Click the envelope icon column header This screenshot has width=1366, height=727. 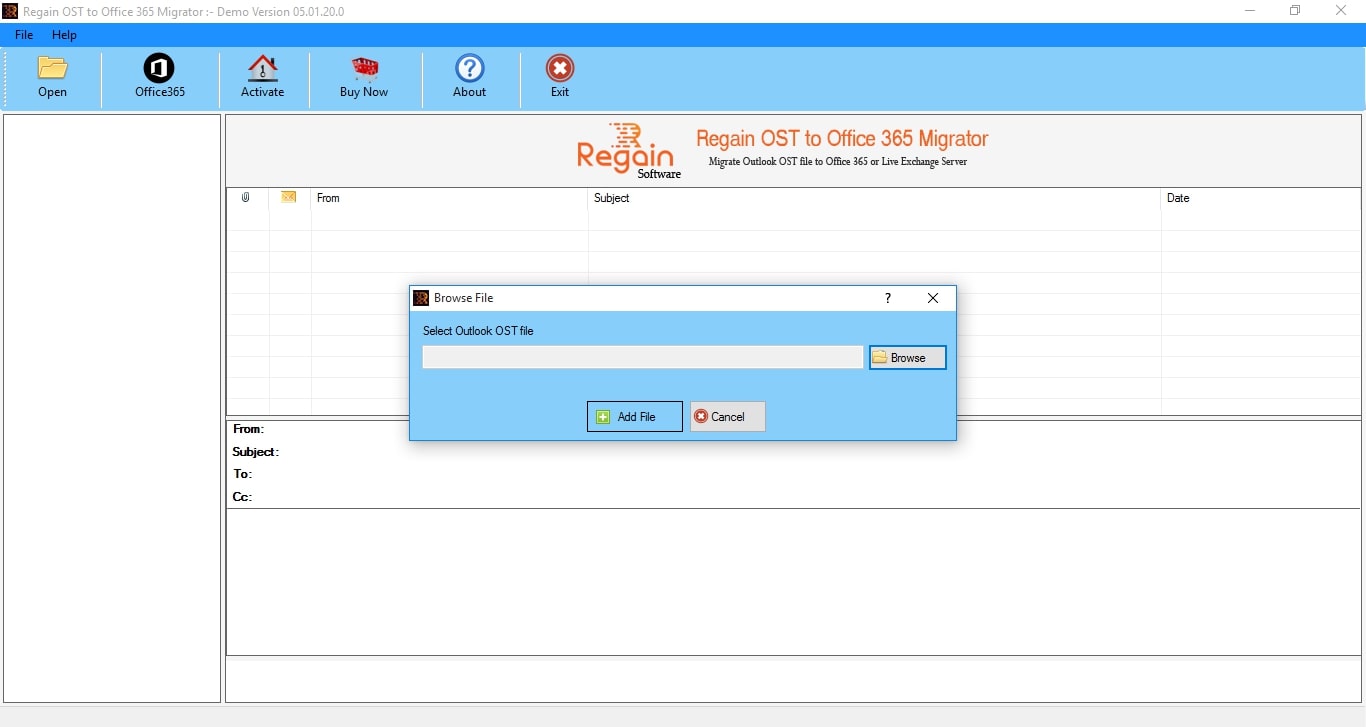288,198
